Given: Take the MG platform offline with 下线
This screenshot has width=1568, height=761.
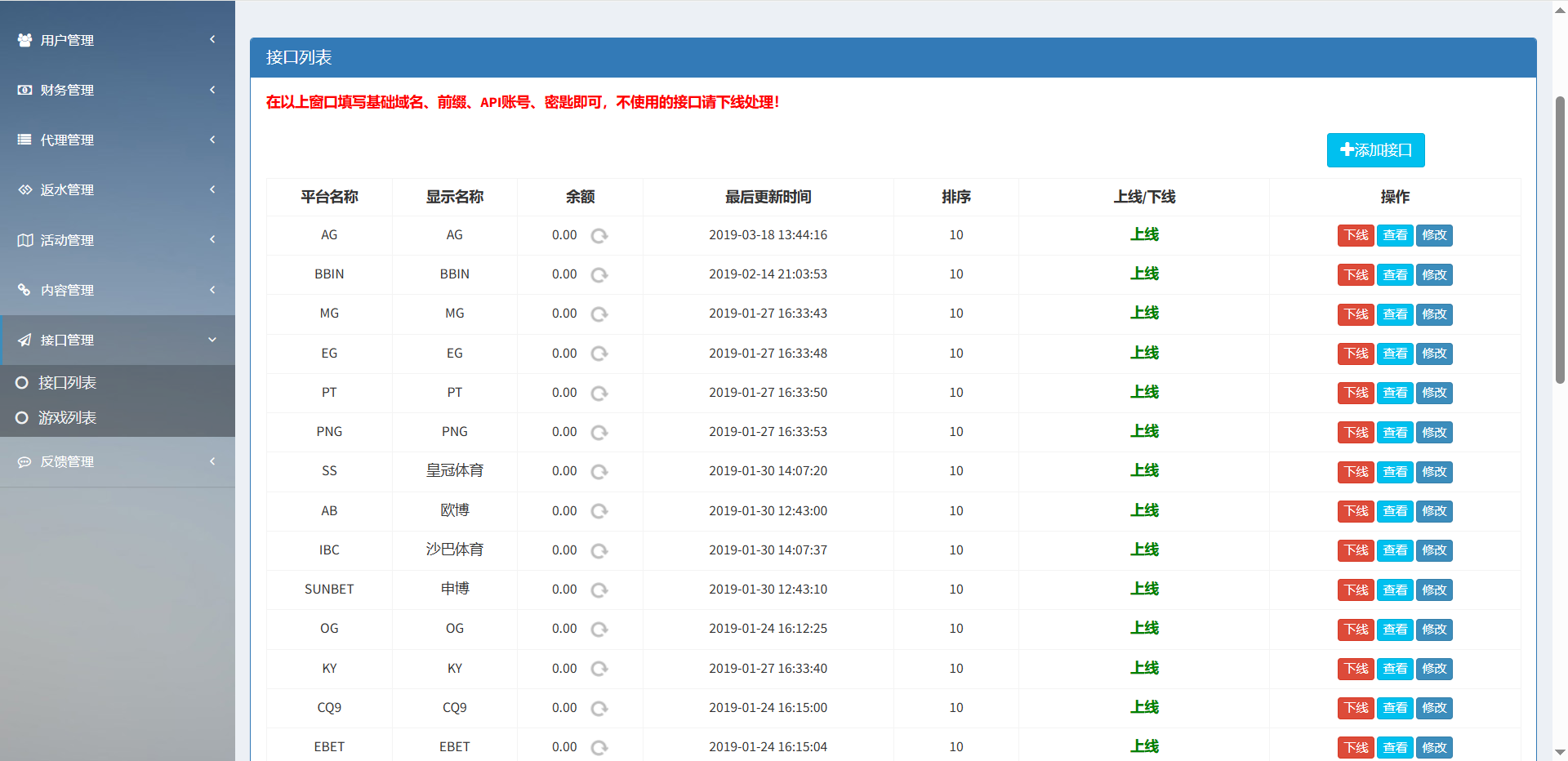Looking at the screenshot, I should (x=1356, y=314).
